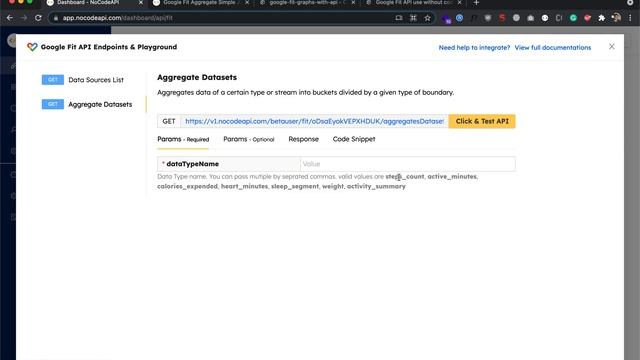
Task: Switch to the Google Fit Aggregate Simple tab
Action: 199,3
